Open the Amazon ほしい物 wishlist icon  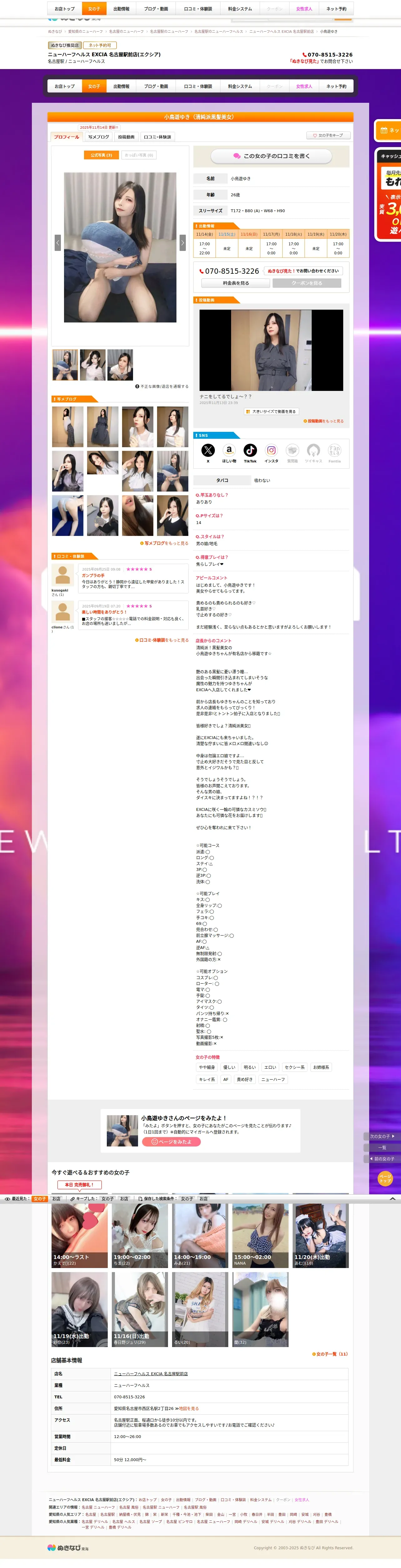[229, 450]
